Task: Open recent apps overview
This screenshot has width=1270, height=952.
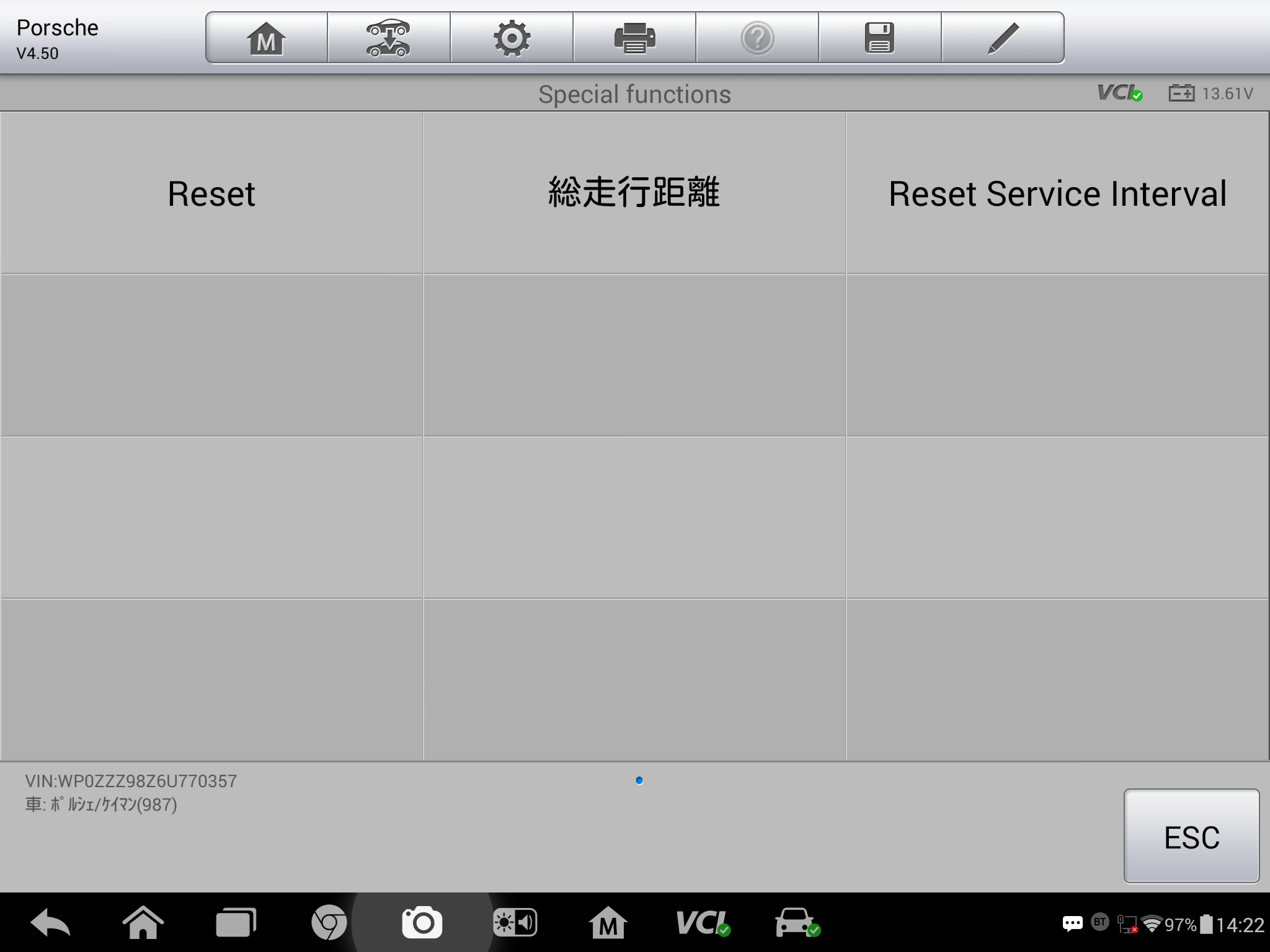Action: 236,923
